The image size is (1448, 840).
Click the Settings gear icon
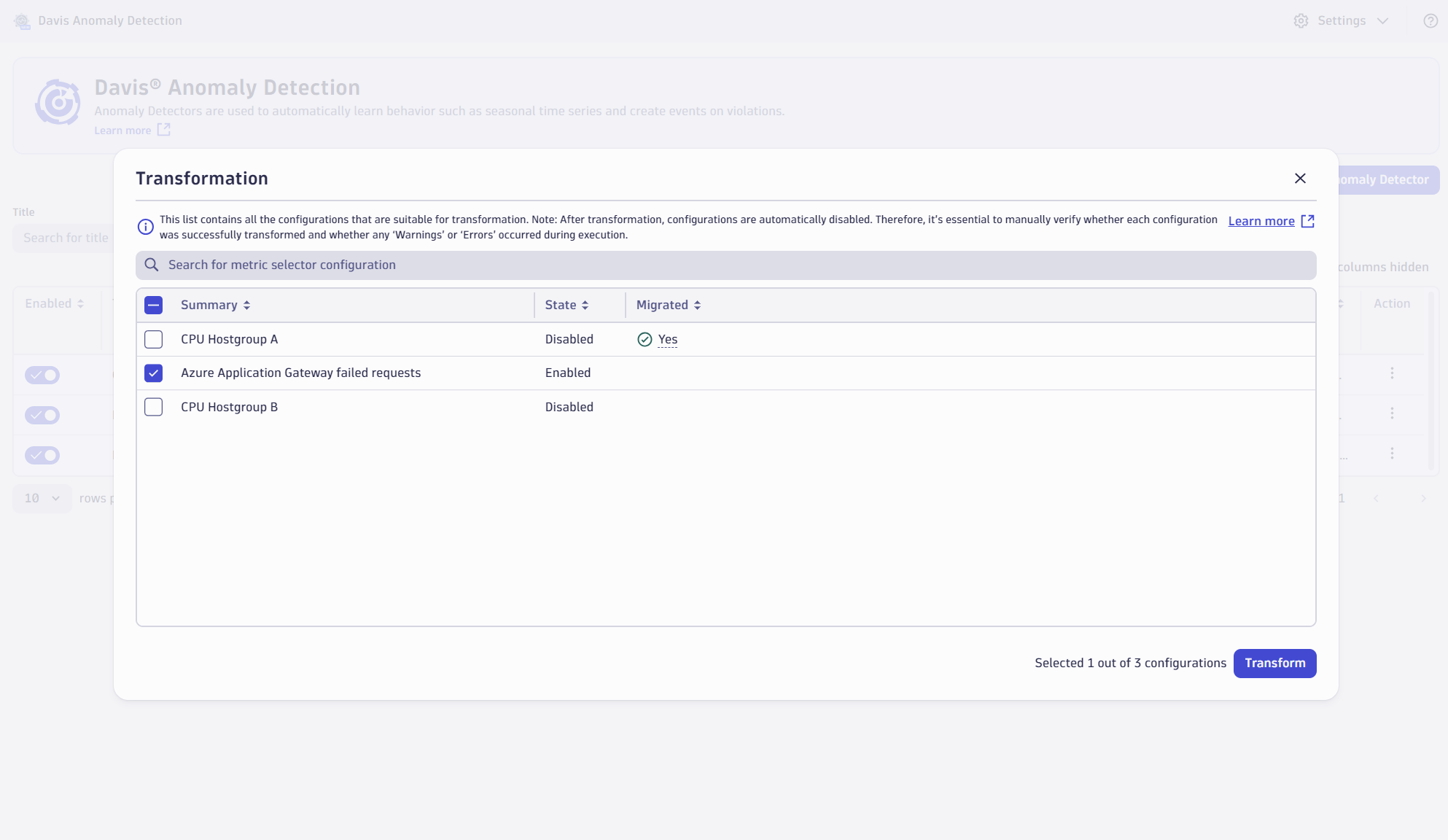point(1301,21)
